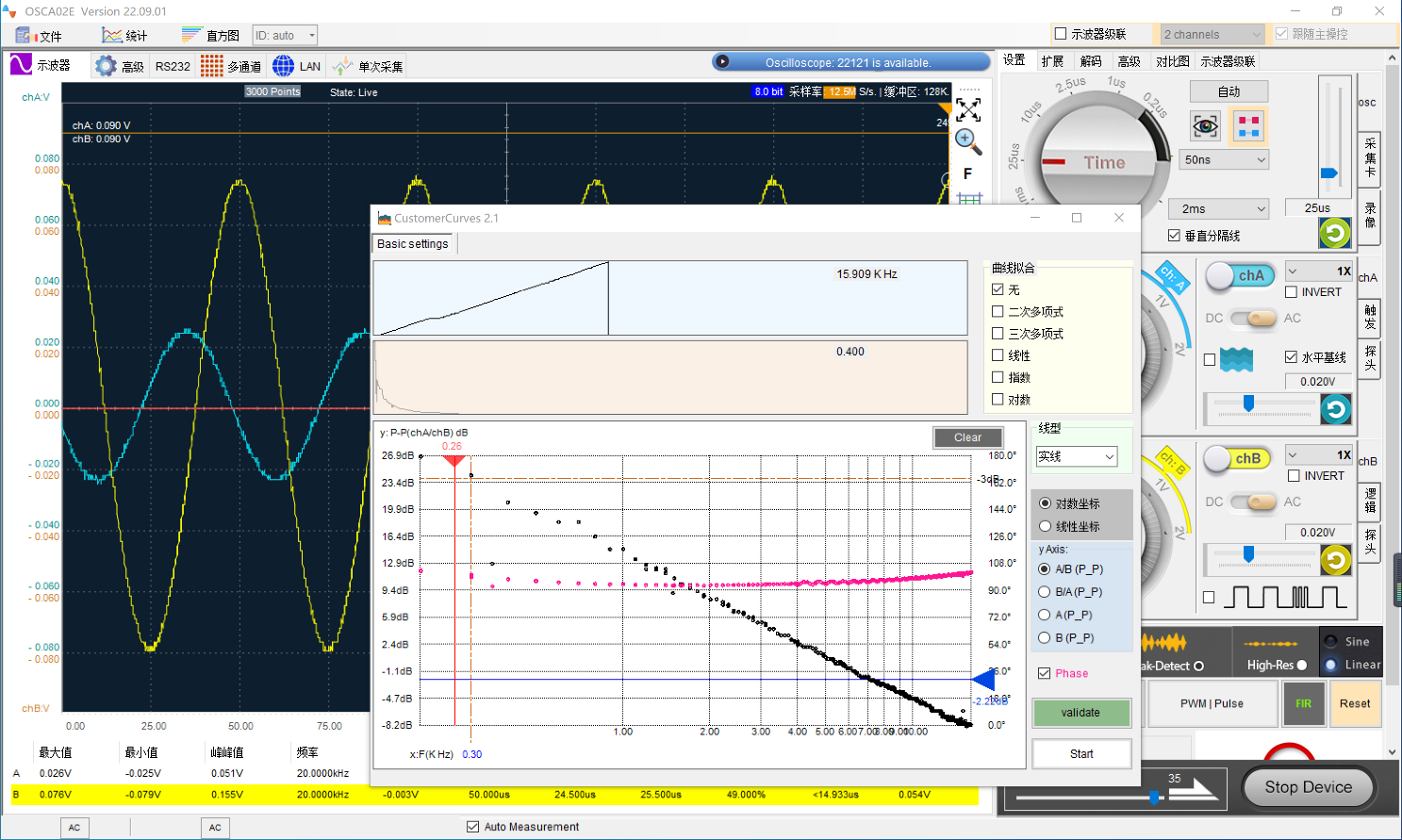Click the ID auto input field

coord(285,36)
